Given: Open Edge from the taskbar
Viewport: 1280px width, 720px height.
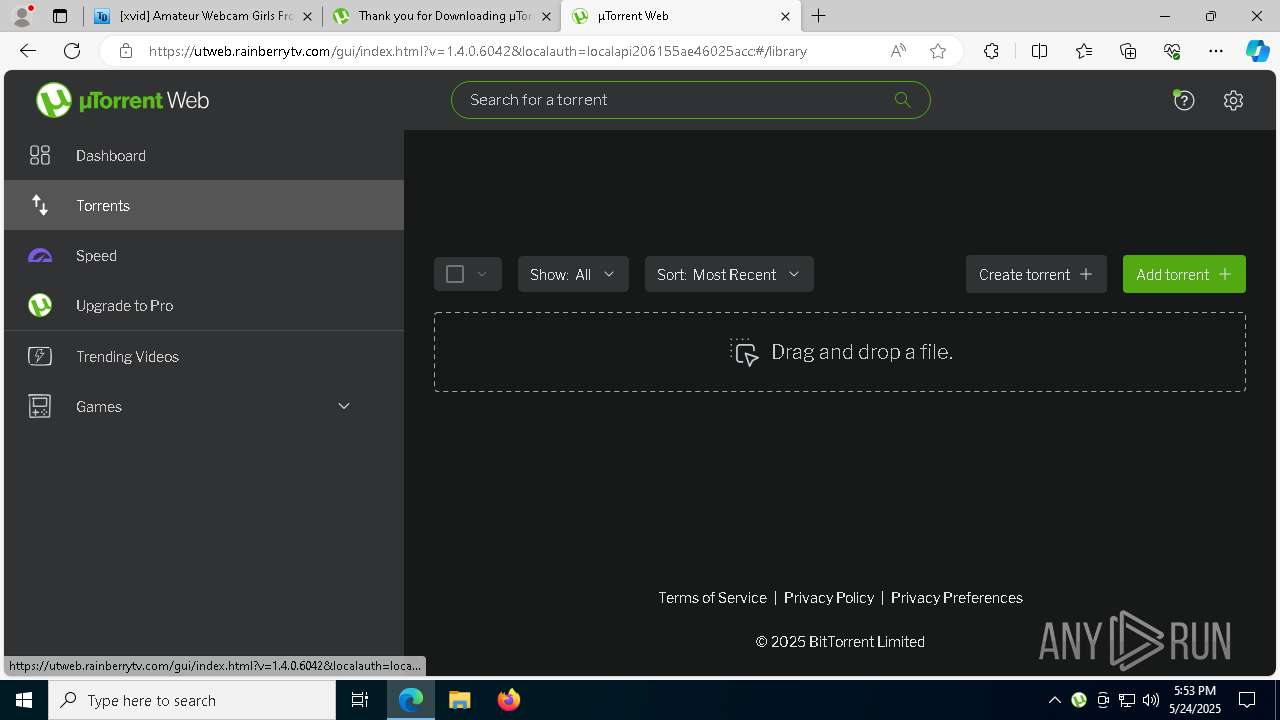Looking at the screenshot, I should (411, 700).
